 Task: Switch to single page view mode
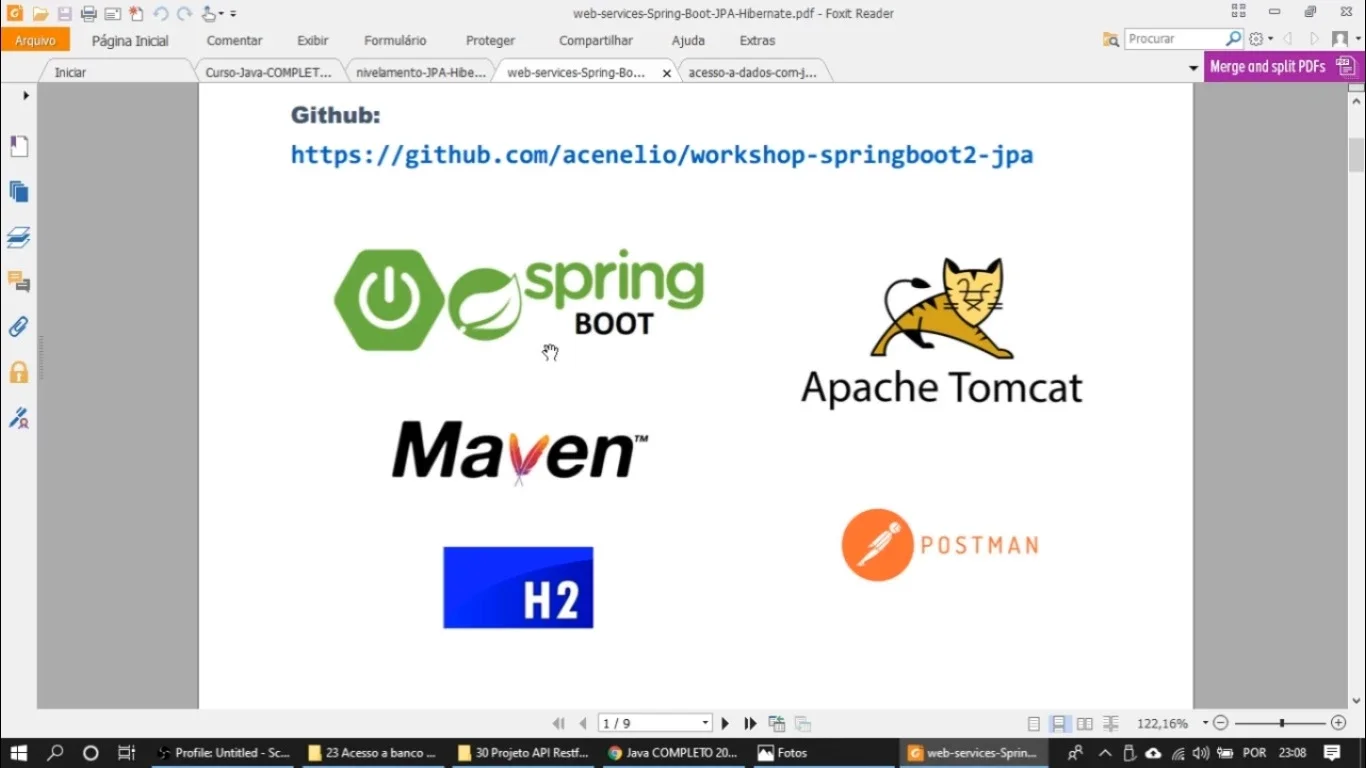pos(1034,724)
